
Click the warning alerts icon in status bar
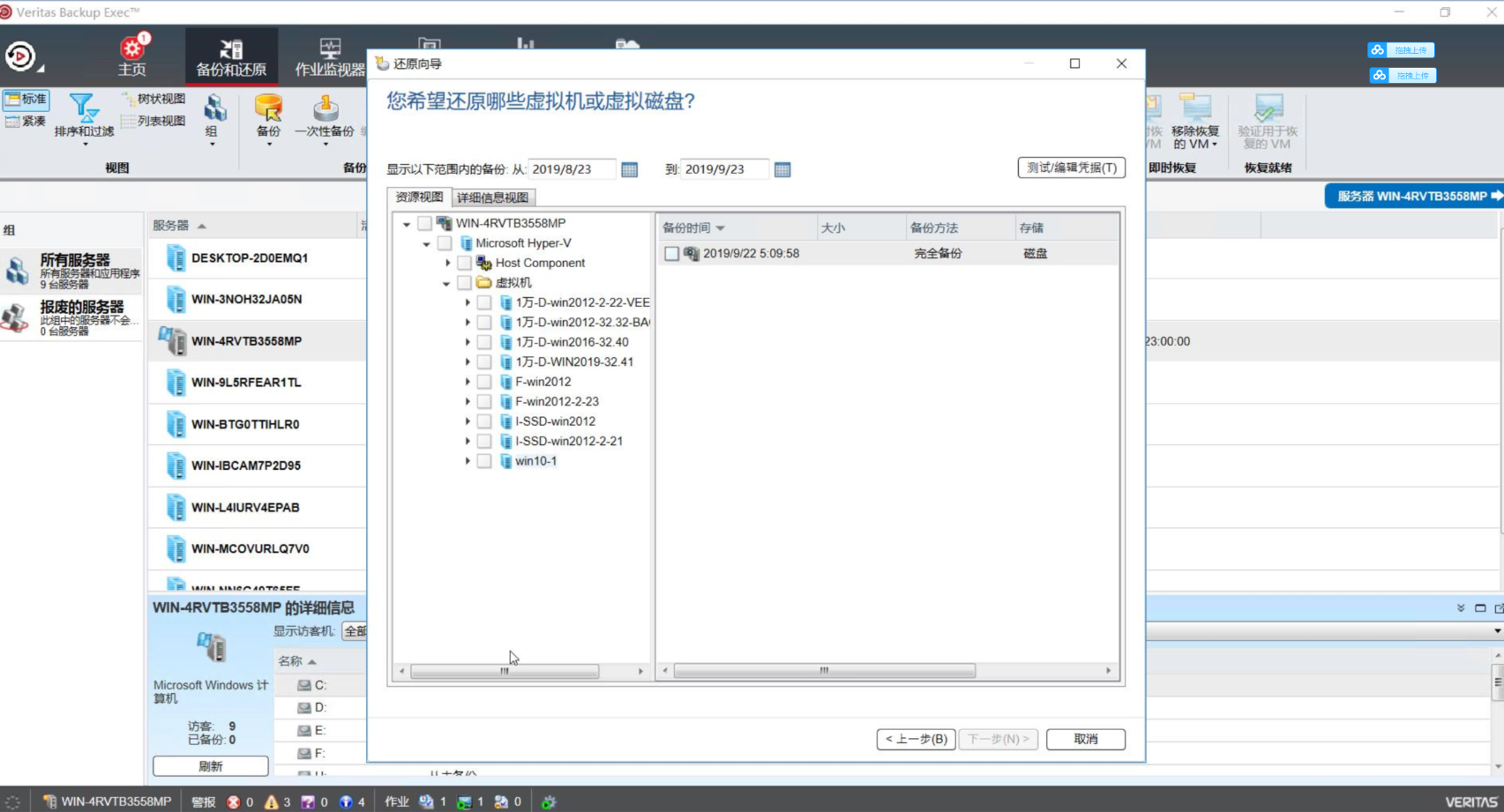(x=272, y=801)
